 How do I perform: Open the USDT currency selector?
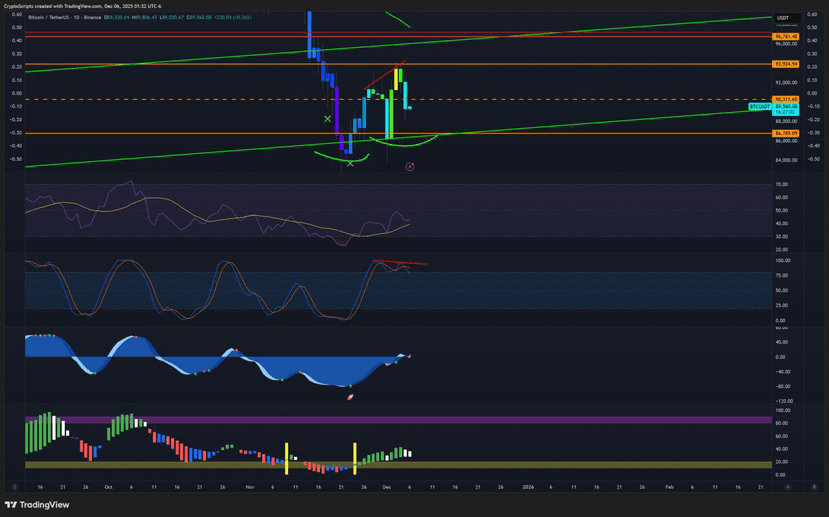787,18
